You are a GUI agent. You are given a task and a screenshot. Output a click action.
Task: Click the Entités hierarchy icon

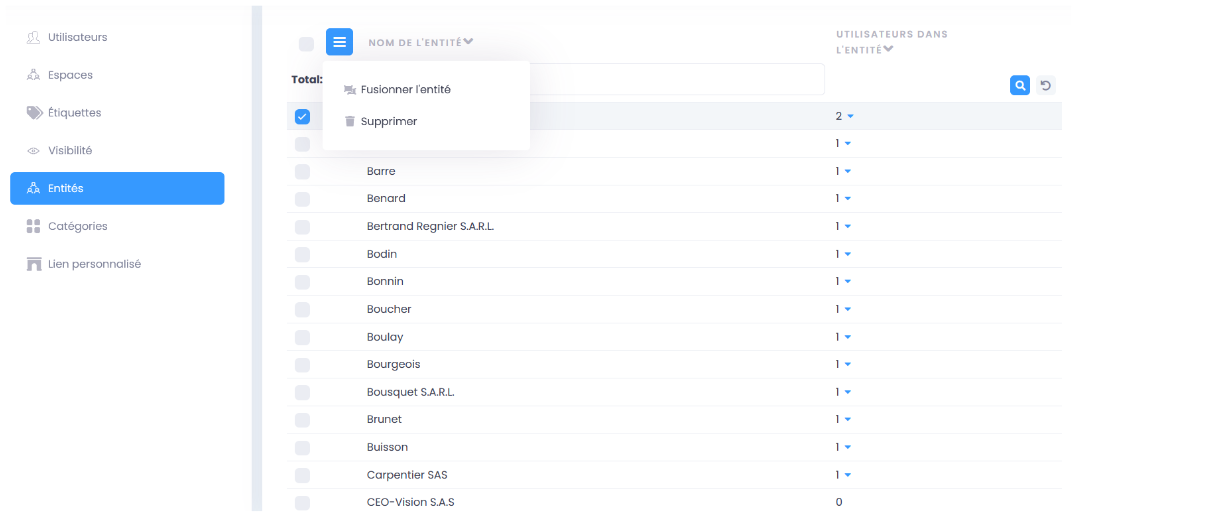click(34, 188)
